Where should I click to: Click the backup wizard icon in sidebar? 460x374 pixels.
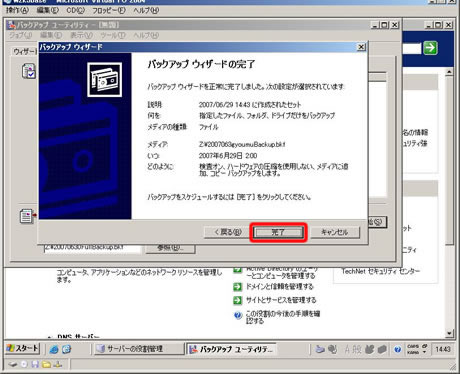pos(29,71)
